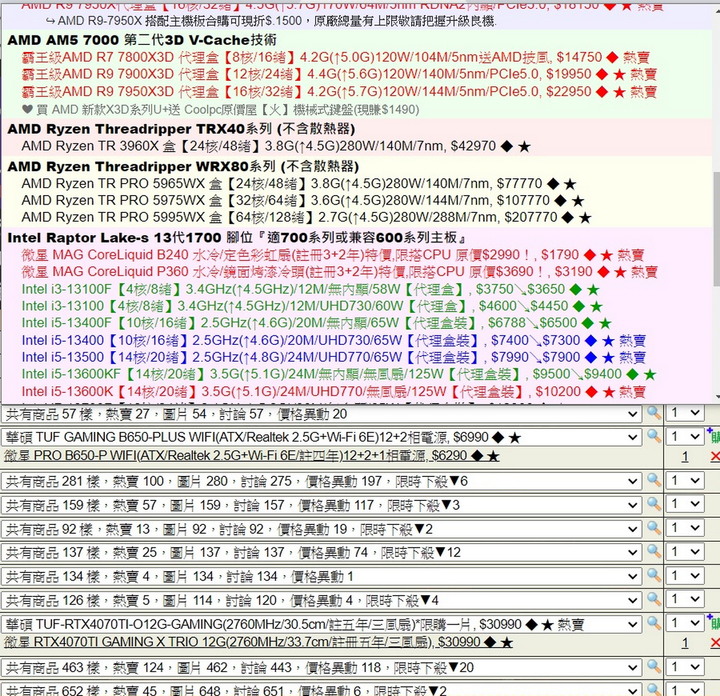720x696 pixels.
Task: Open the 共有商品 137 樣 category dropdown
Action: pyautogui.click(x=321, y=552)
